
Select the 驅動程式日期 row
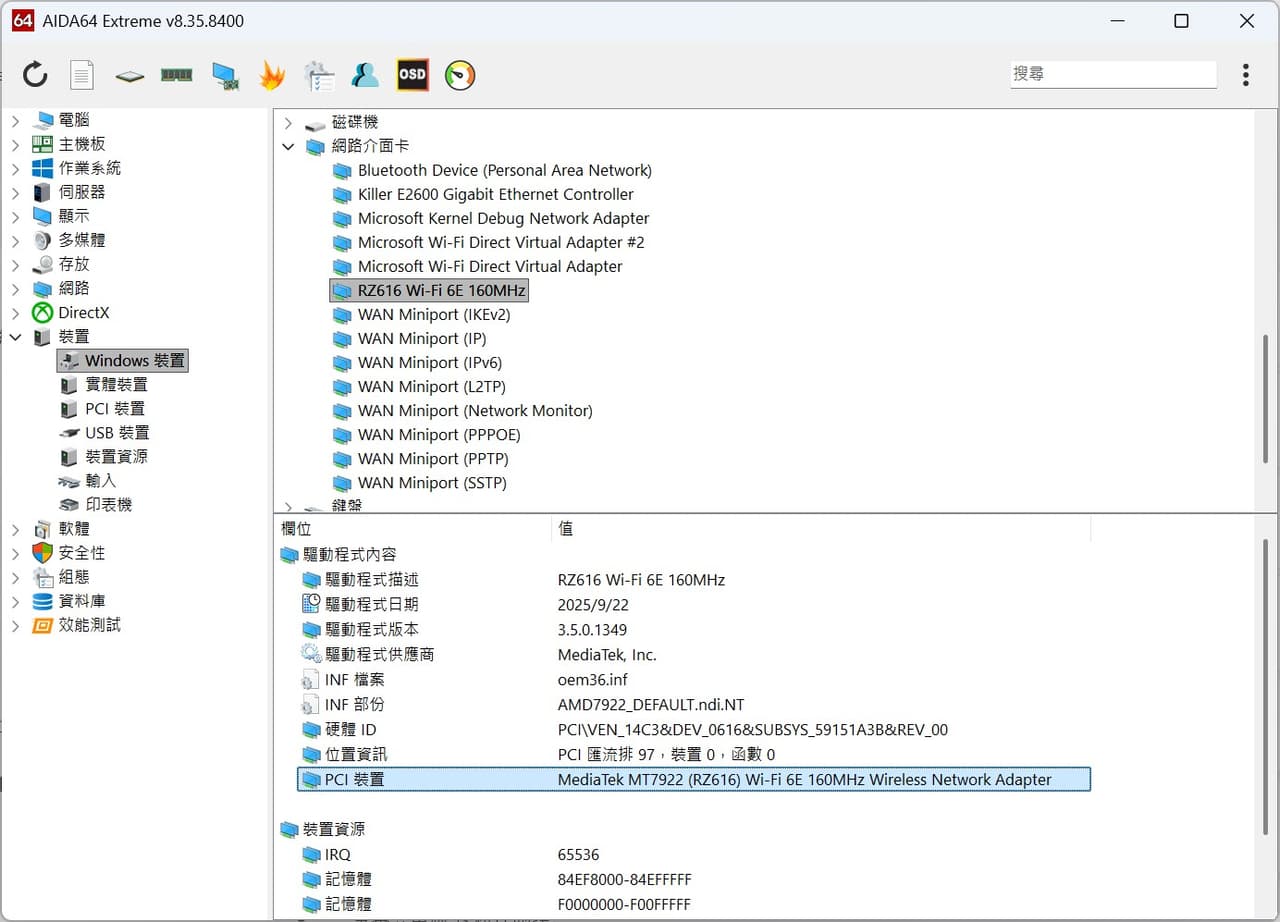(694, 604)
